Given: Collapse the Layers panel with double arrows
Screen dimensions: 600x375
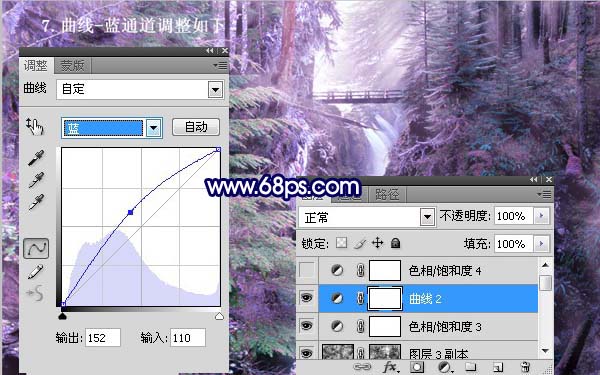Looking at the screenshot, I should (x=534, y=179).
